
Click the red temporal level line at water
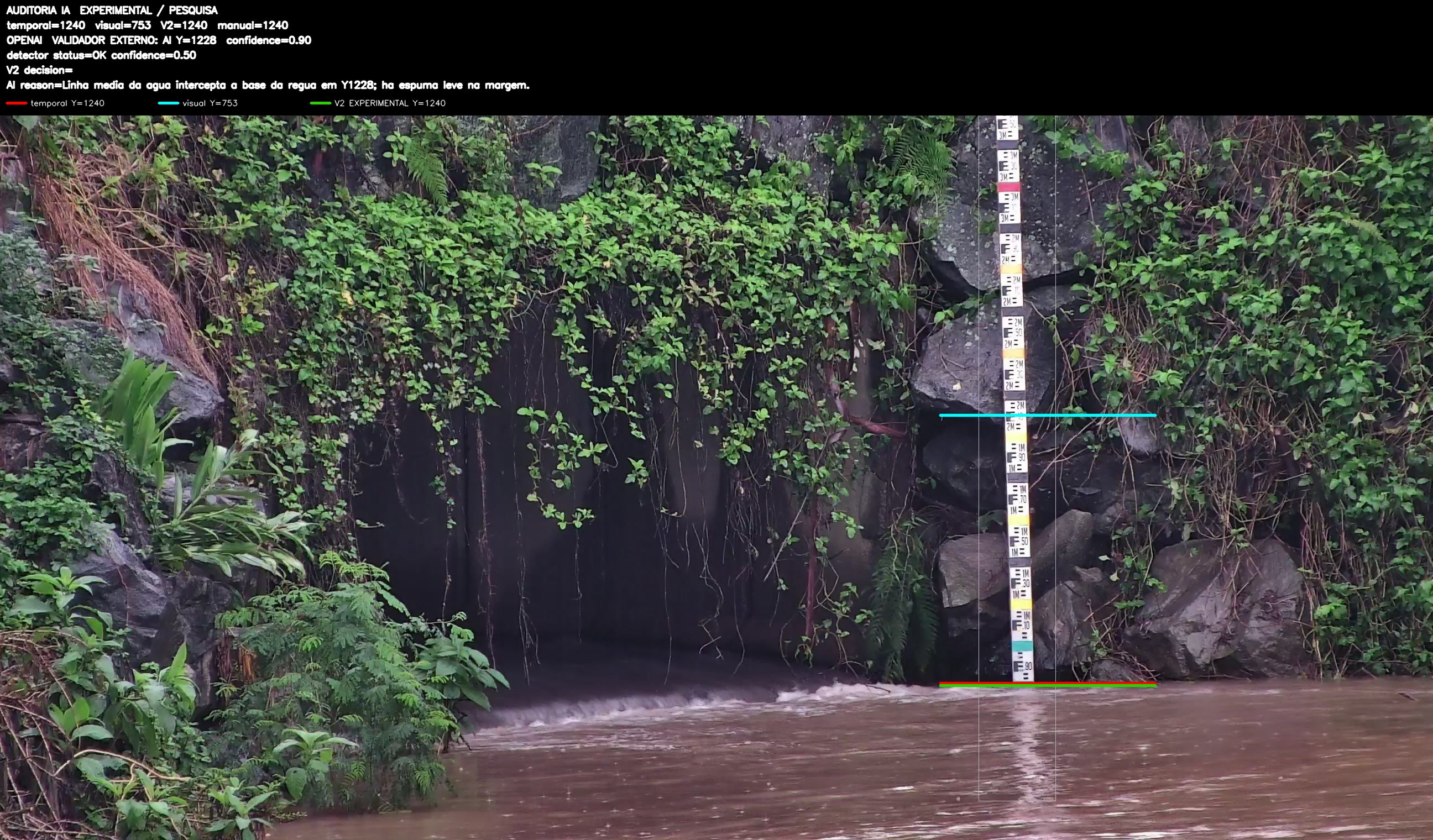[1048, 683]
